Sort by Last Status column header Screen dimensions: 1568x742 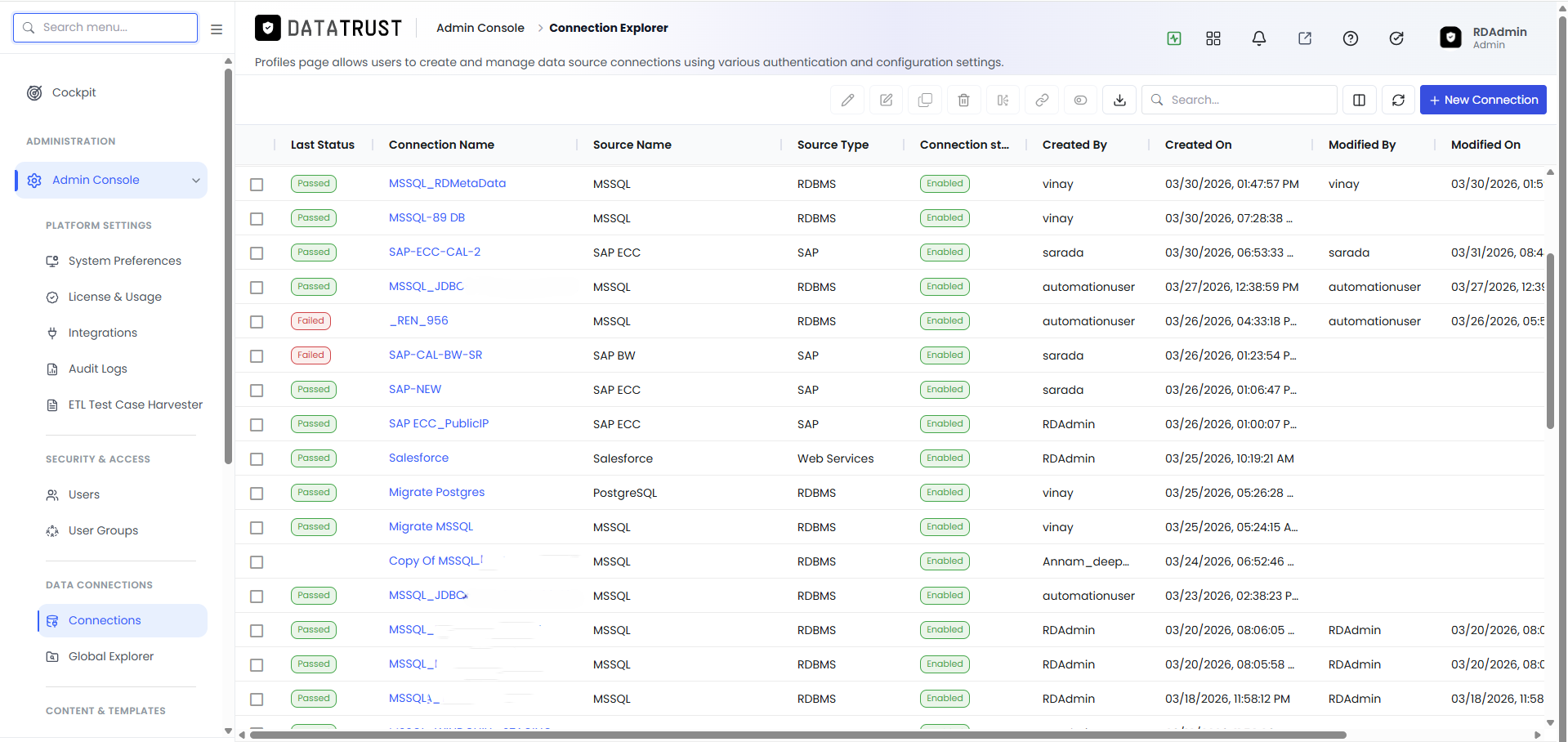coord(323,145)
